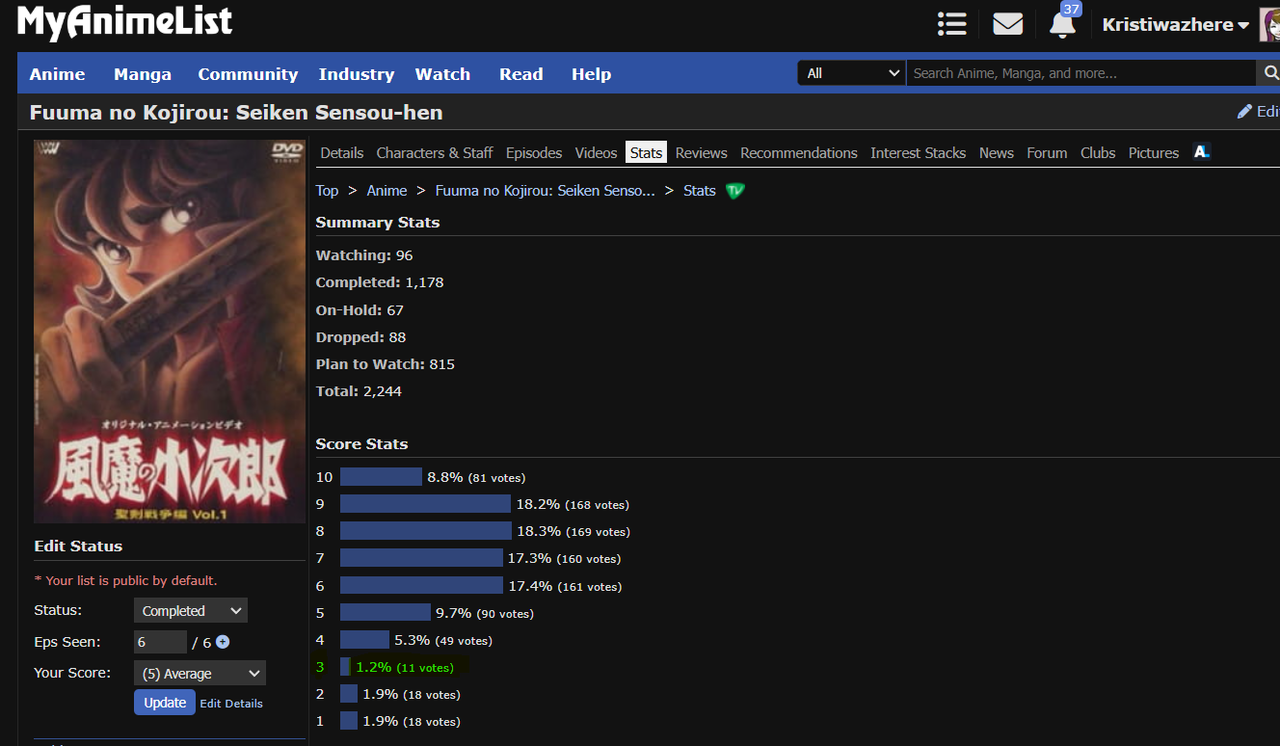Open the Community menu
This screenshot has height=746, width=1280.
pos(248,74)
